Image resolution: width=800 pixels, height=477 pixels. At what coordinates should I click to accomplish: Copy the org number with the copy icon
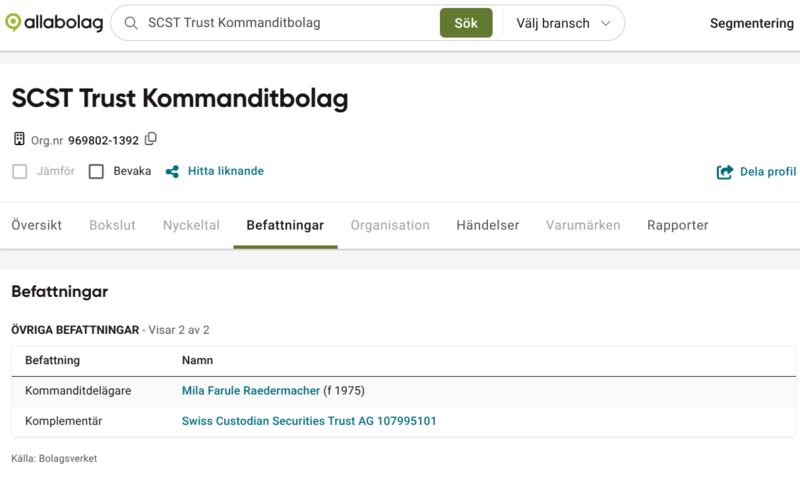(151, 139)
